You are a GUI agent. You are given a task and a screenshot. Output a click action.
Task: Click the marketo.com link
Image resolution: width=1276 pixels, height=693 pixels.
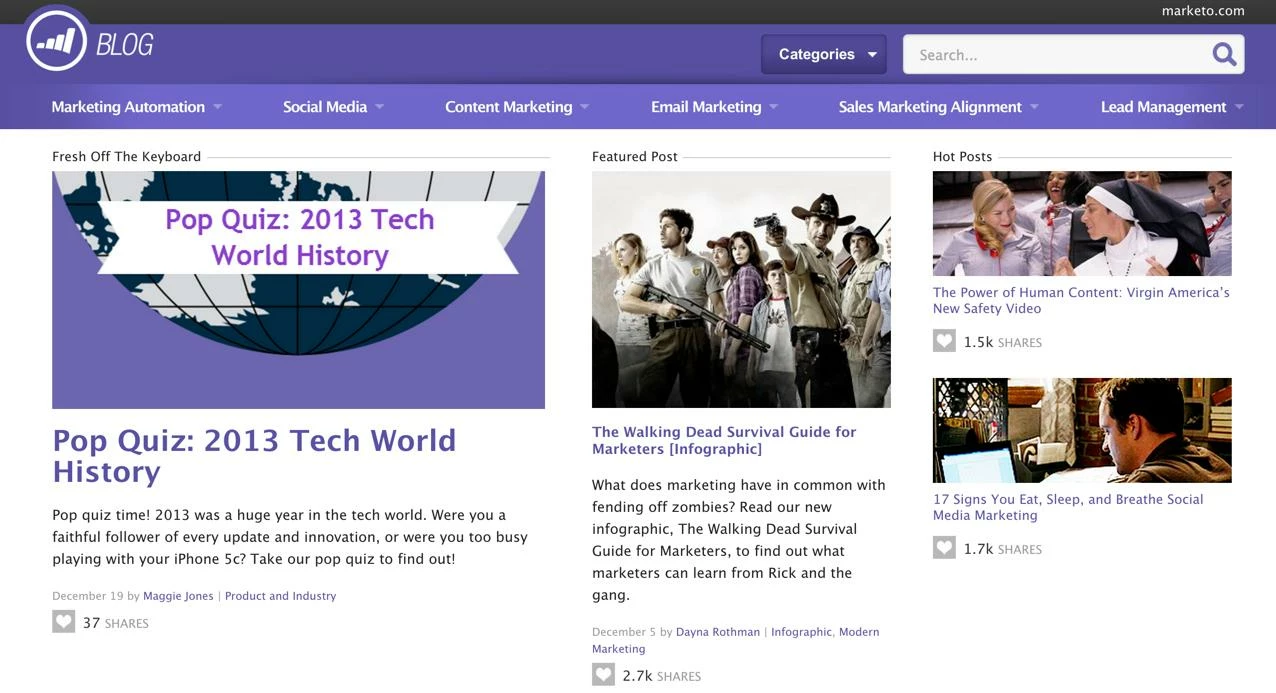coord(1203,11)
